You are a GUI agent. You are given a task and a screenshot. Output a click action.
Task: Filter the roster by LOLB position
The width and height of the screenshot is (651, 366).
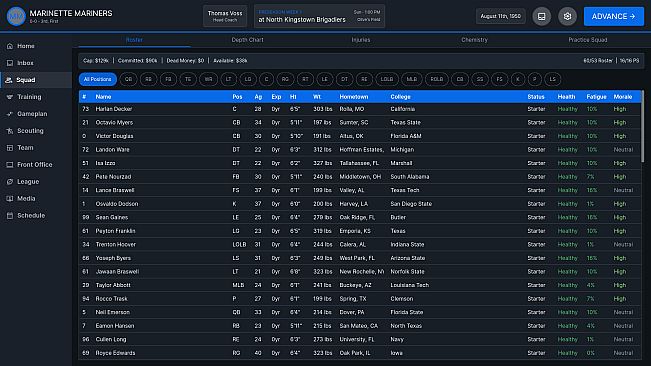point(387,79)
